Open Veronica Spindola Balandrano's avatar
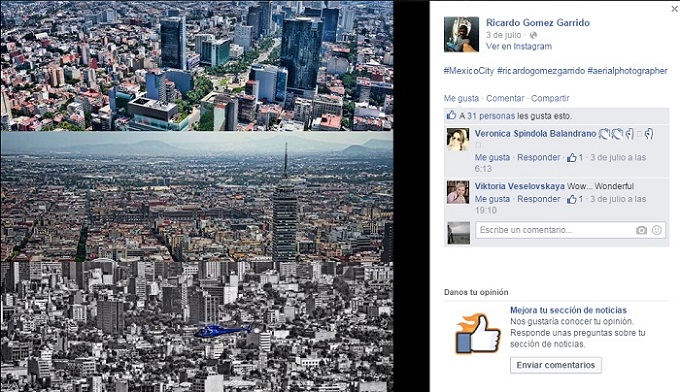The height and width of the screenshot is (392, 680). click(458, 140)
